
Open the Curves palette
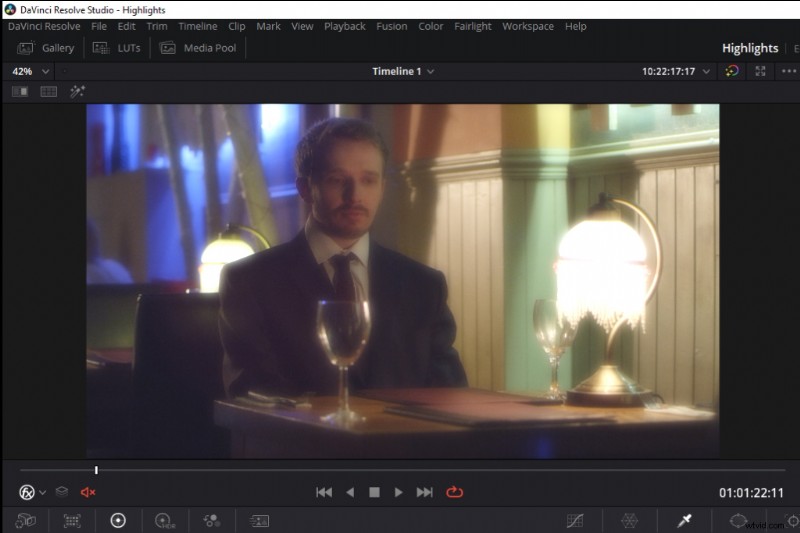click(x=575, y=521)
